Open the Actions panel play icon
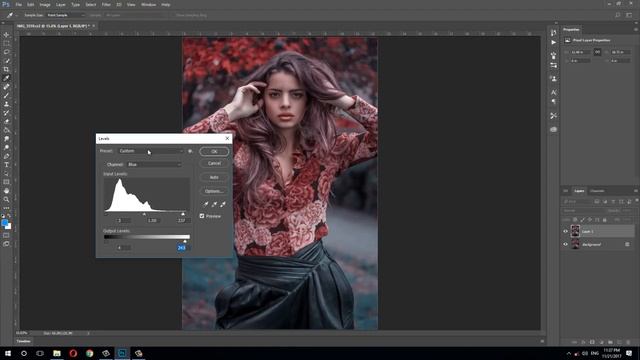640x360 pixels. [553, 42]
